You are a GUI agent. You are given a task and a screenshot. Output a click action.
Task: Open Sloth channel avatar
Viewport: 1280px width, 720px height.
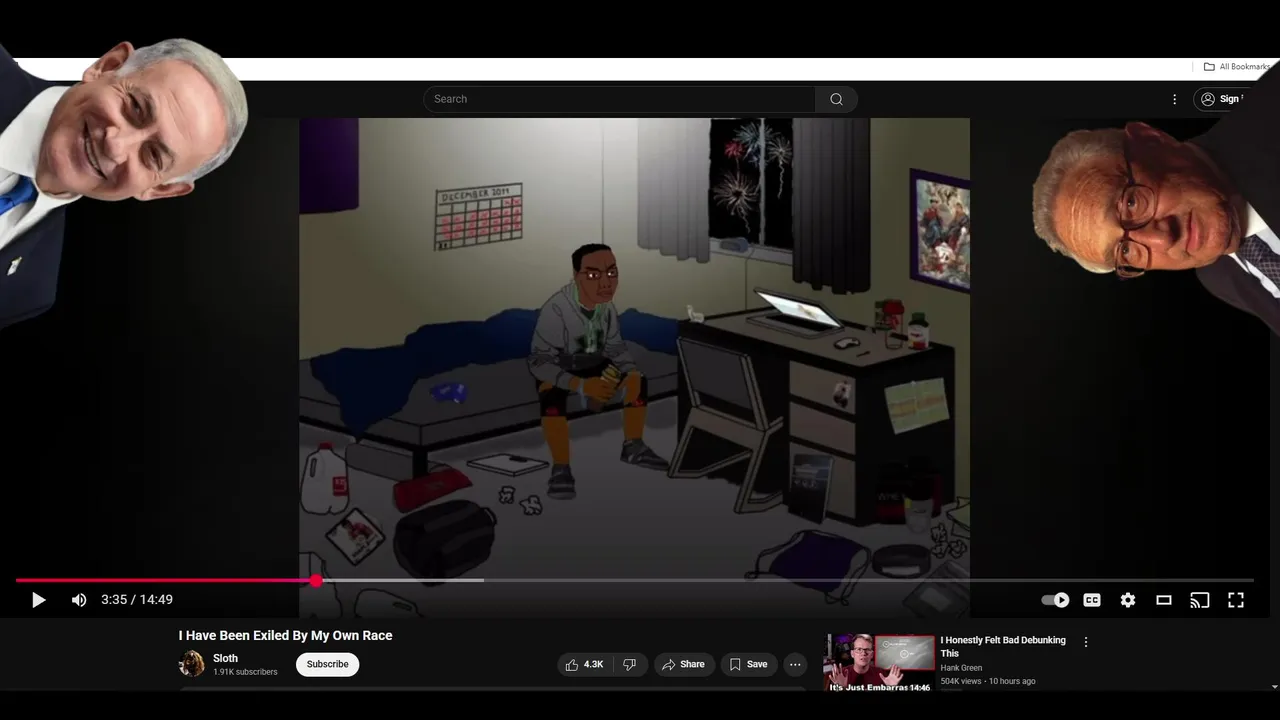pos(191,664)
